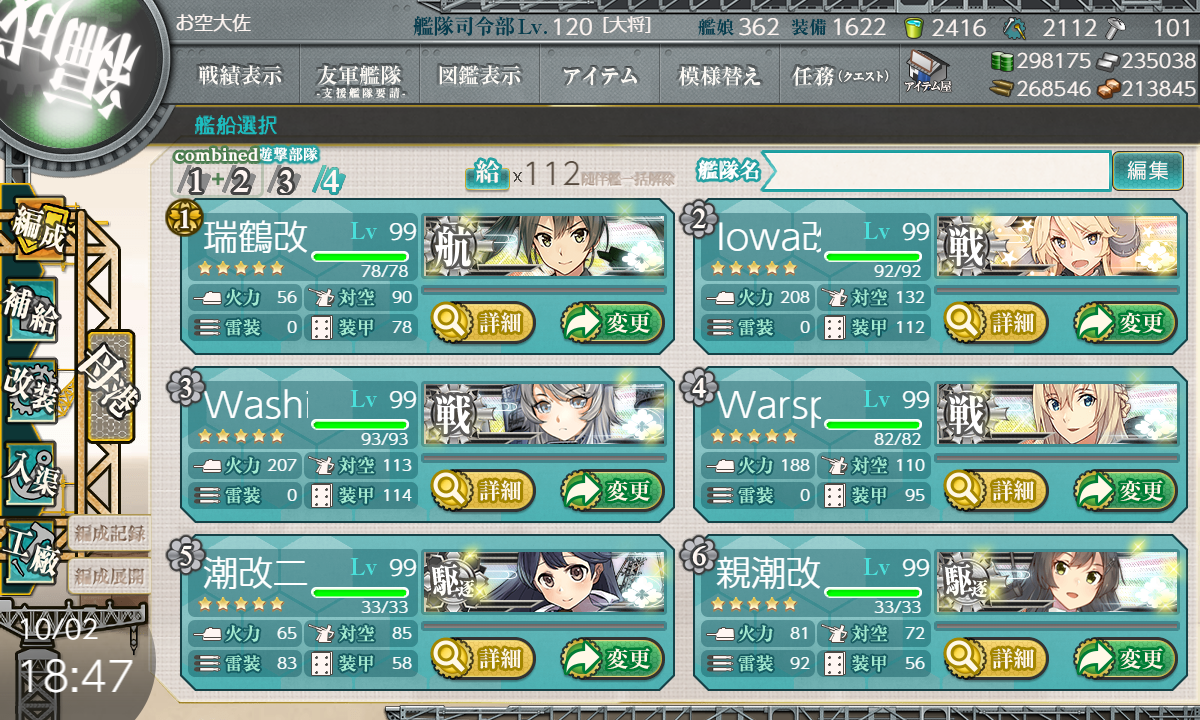This screenshot has width=1200, height=720.
Task: Select the 入渠 docking sidebar icon
Action: pyautogui.click(x=31, y=468)
